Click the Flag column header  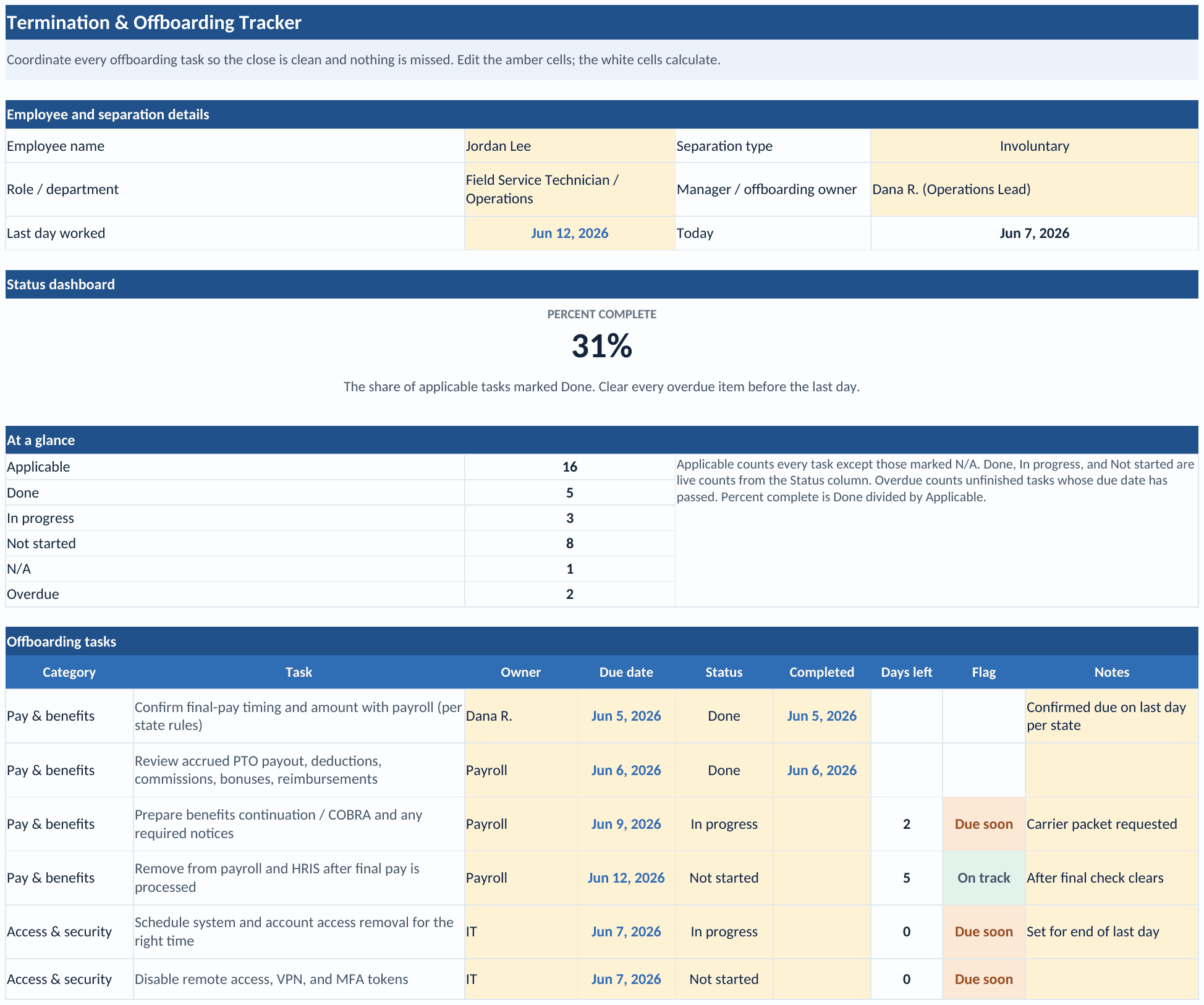[983, 672]
